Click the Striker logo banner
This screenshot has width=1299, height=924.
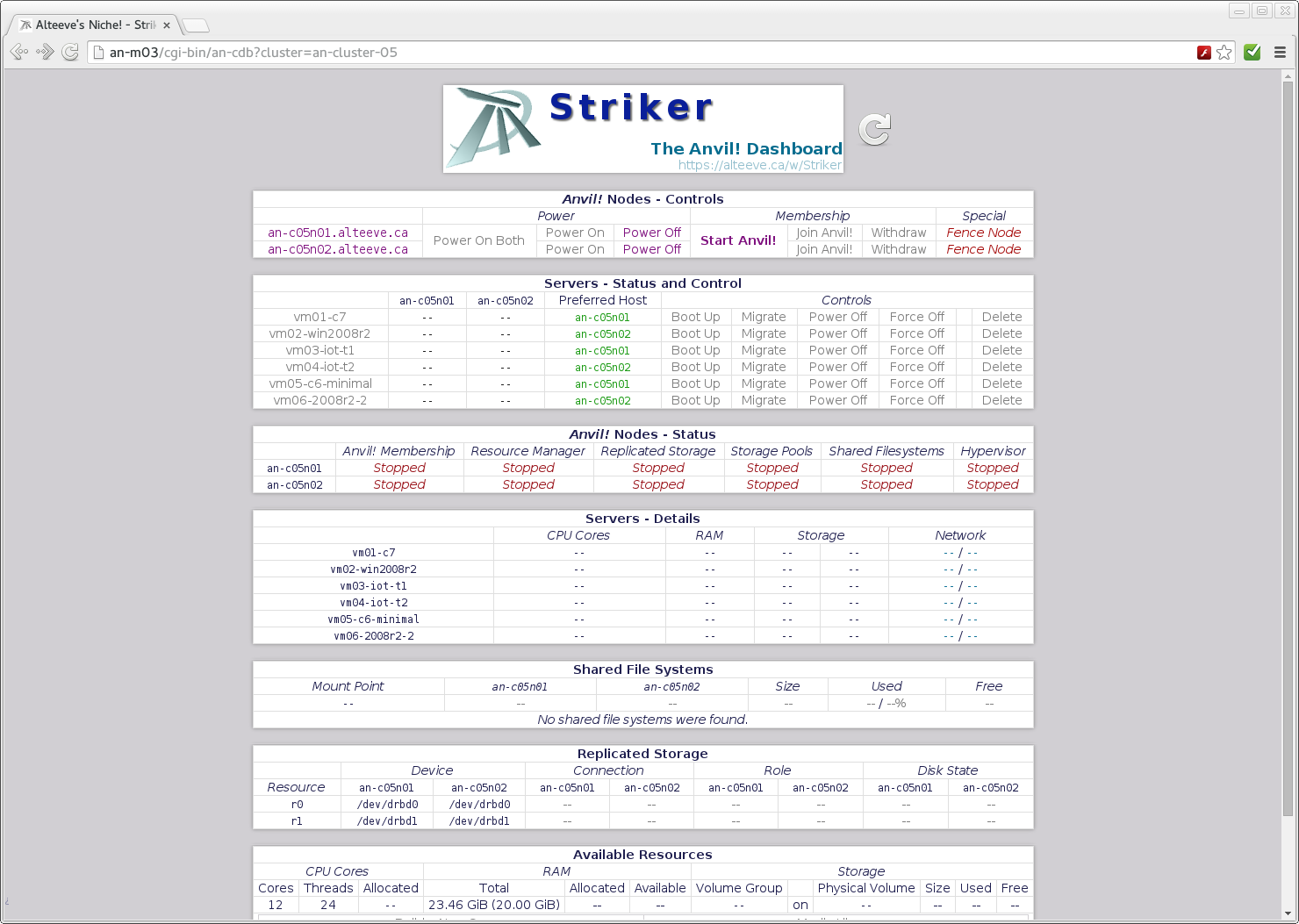point(643,129)
